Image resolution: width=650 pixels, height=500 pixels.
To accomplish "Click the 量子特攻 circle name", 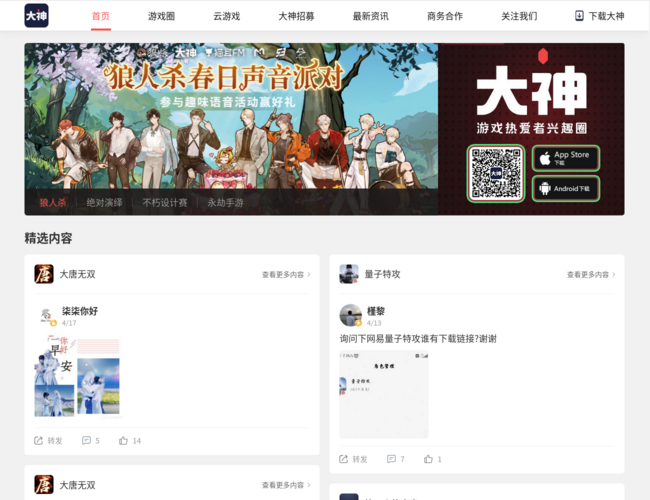I will (382, 274).
